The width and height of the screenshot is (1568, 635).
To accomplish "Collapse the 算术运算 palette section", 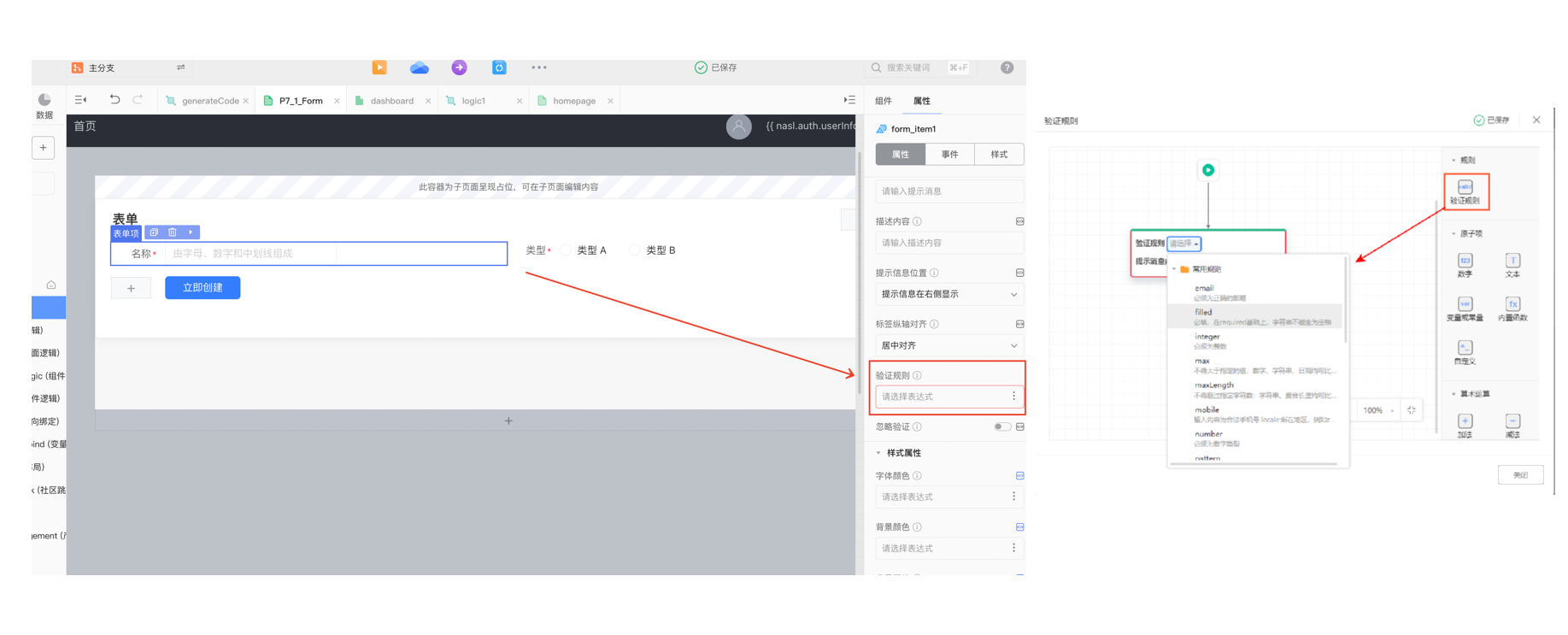I will pyautogui.click(x=1454, y=394).
